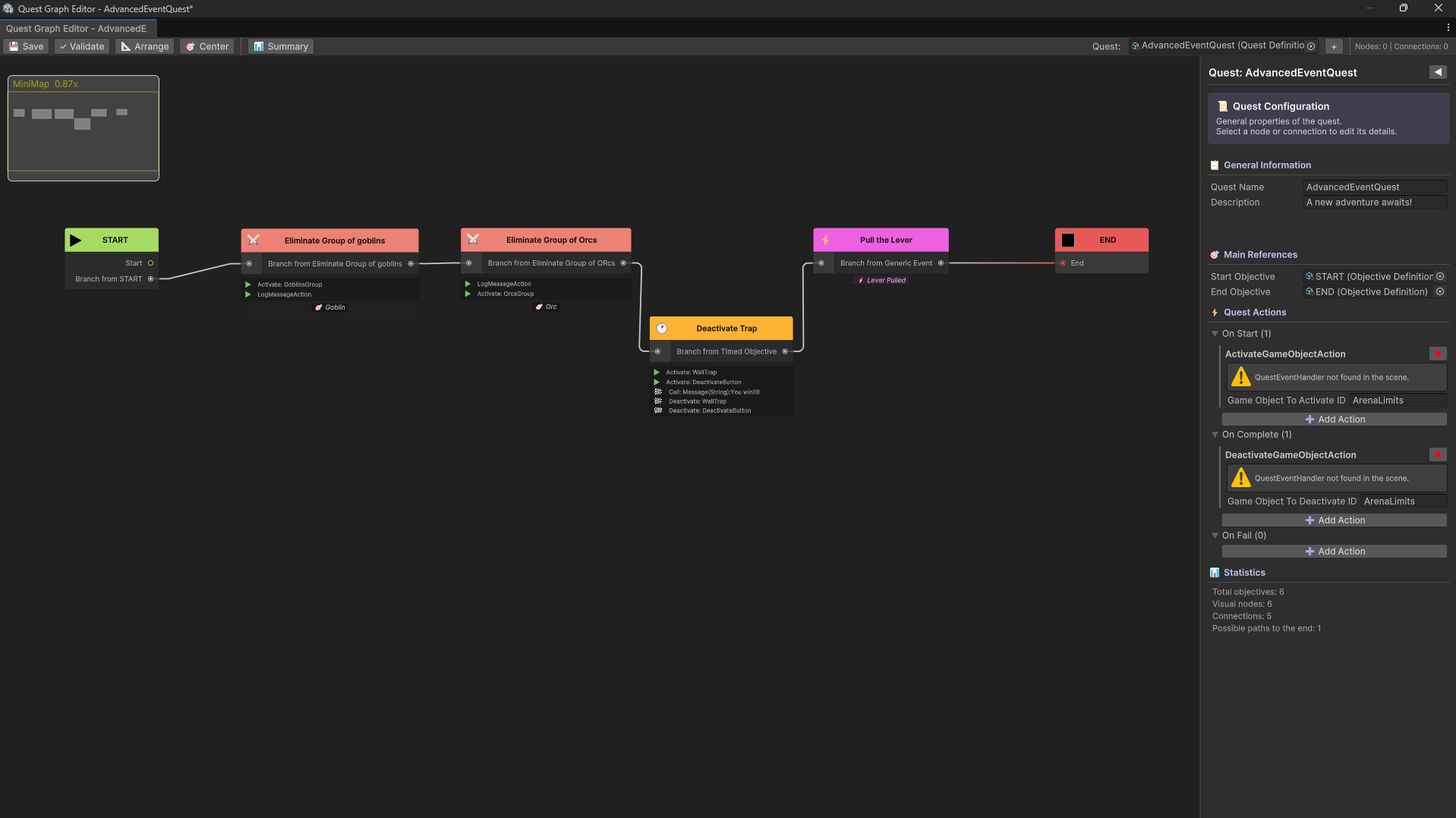Screen dimensions: 1456x818
Task: Click the End input port on END node
Action: click(1063, 263)
